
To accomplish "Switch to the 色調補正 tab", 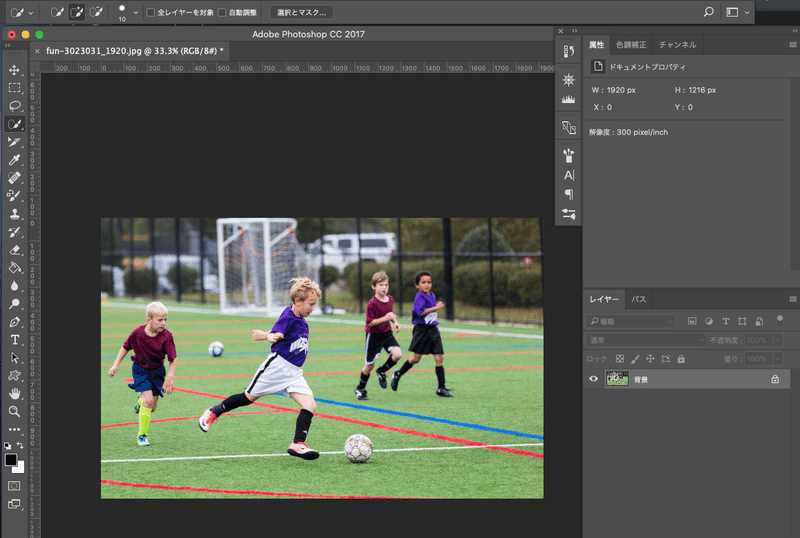I will [631, 45].
